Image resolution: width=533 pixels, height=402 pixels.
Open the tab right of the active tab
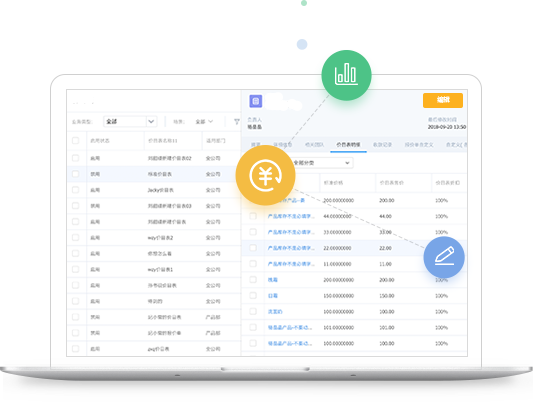point(382,145)
